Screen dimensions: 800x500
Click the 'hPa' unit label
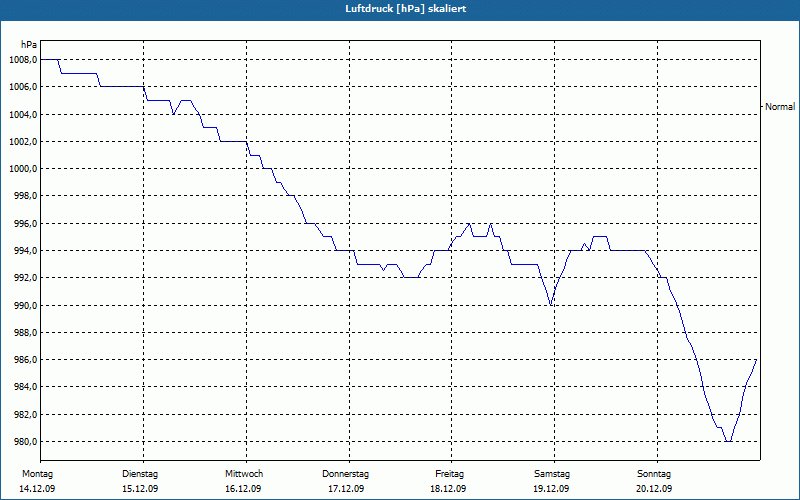29,45
